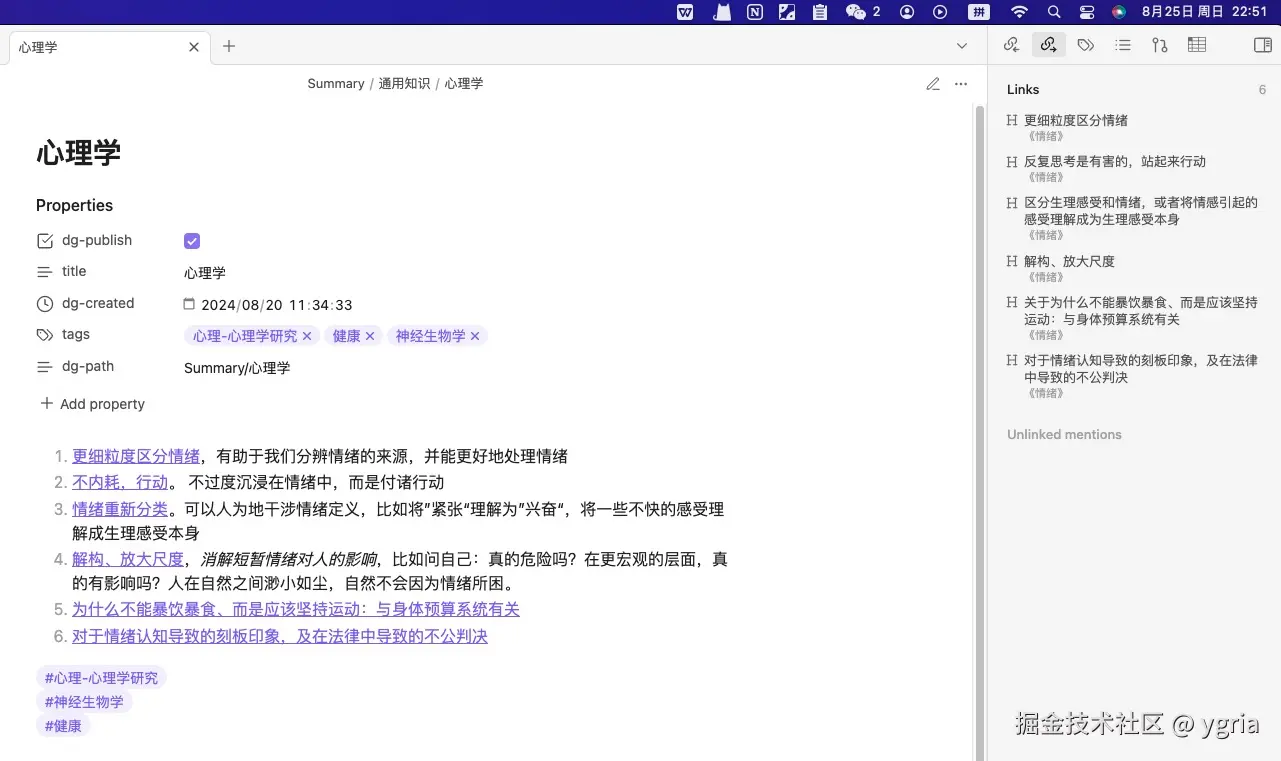Screen dimensions: 1281x761
Task: Close the 心理学 tab
Action: click(194, 47)
